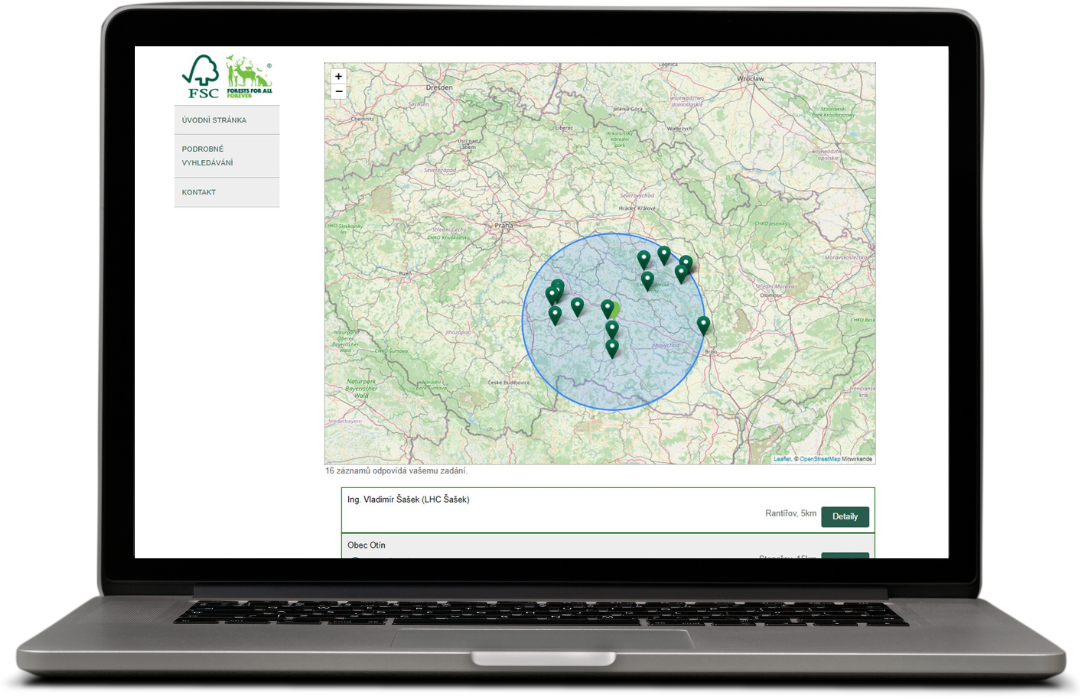Follow the Leaflet attribution link
This screenshot has height=700, width=1080.
782,459
